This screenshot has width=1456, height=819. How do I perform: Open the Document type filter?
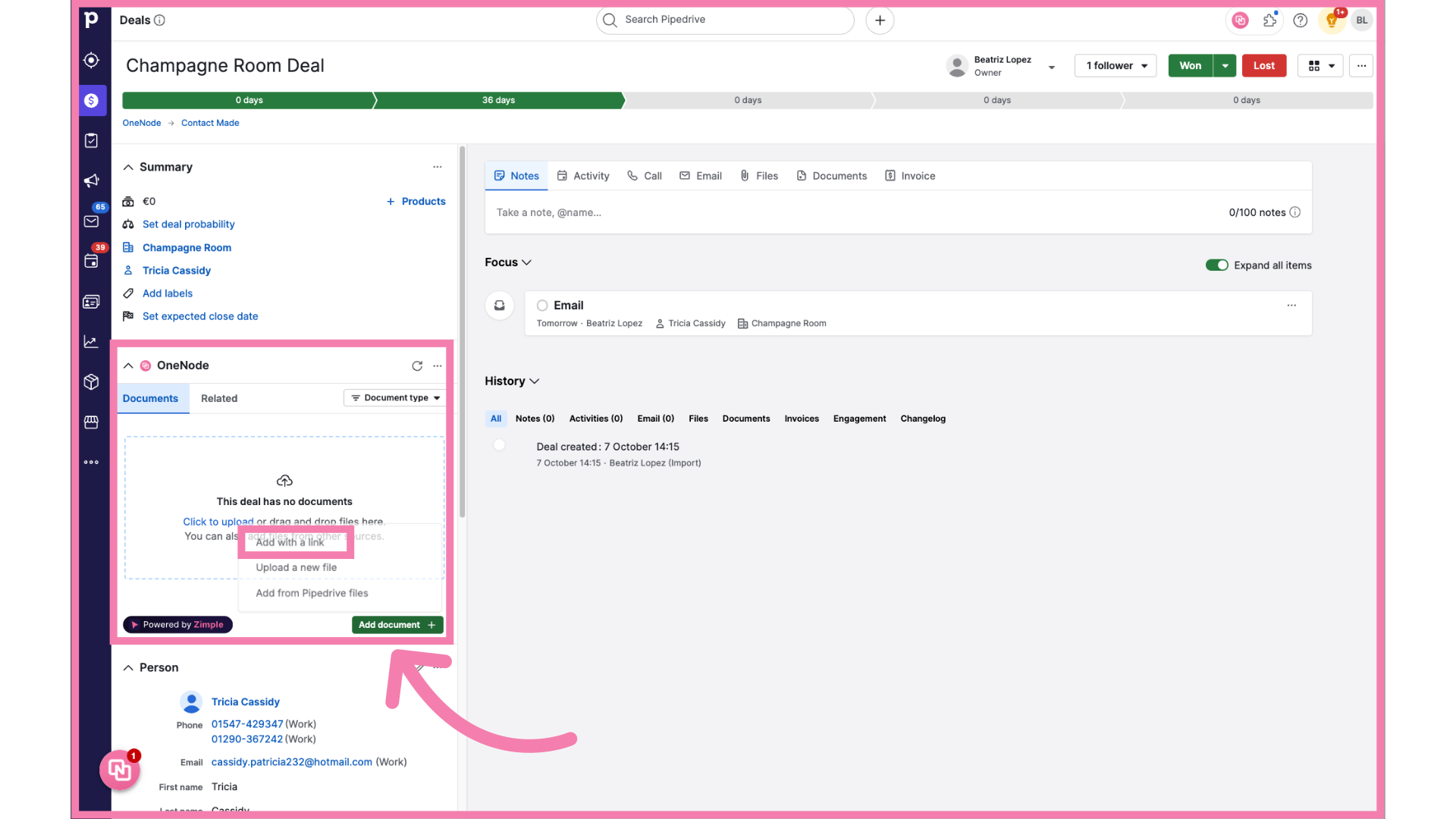point(395,397)
